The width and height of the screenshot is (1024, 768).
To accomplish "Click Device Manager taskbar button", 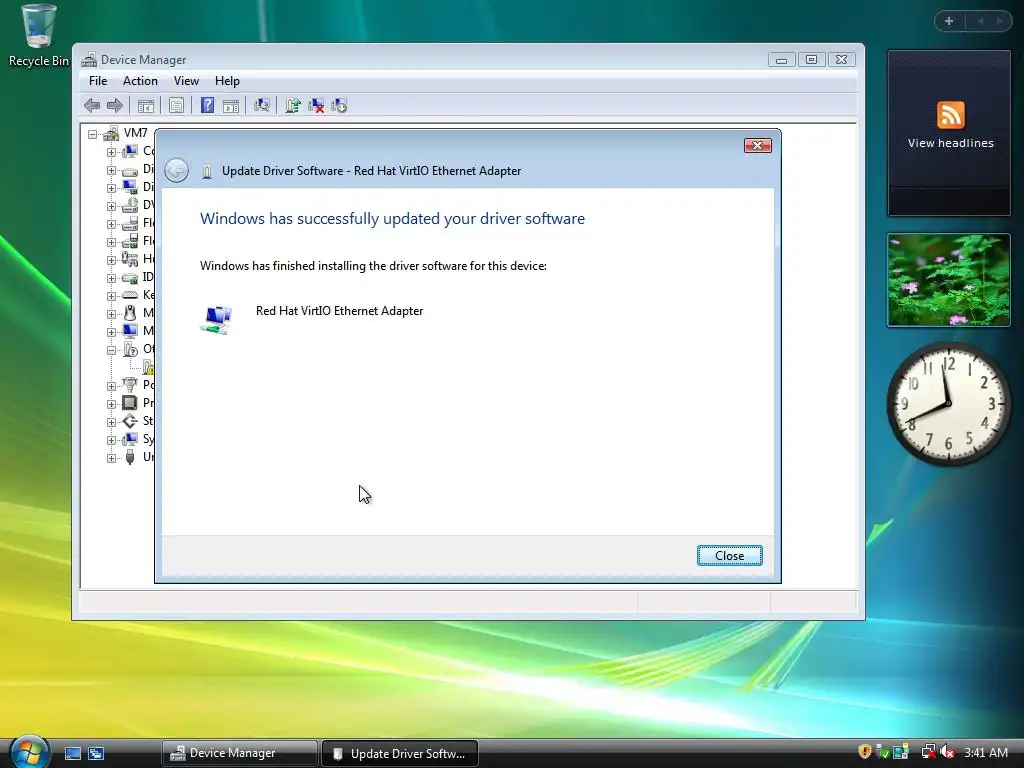I will pos(239,753).
